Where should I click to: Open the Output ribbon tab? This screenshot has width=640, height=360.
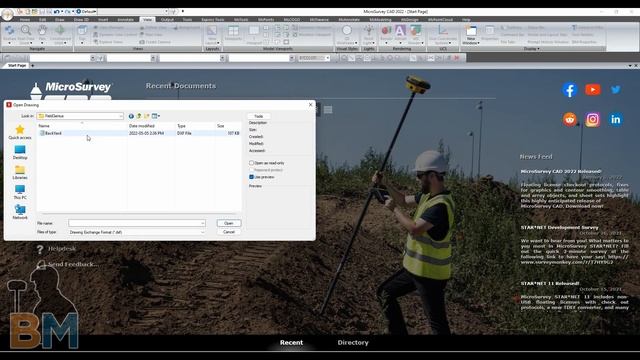coord(167,20)
